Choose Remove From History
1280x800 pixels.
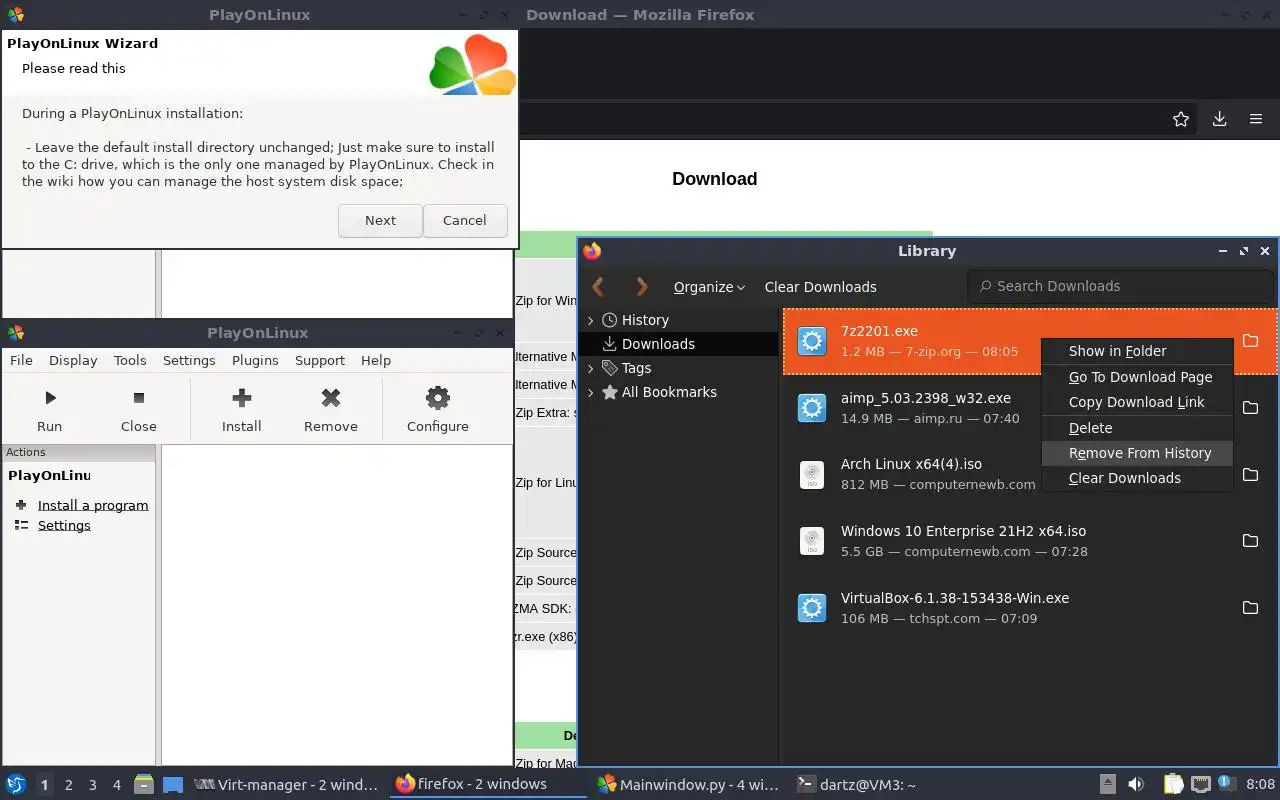point(1137,453)
